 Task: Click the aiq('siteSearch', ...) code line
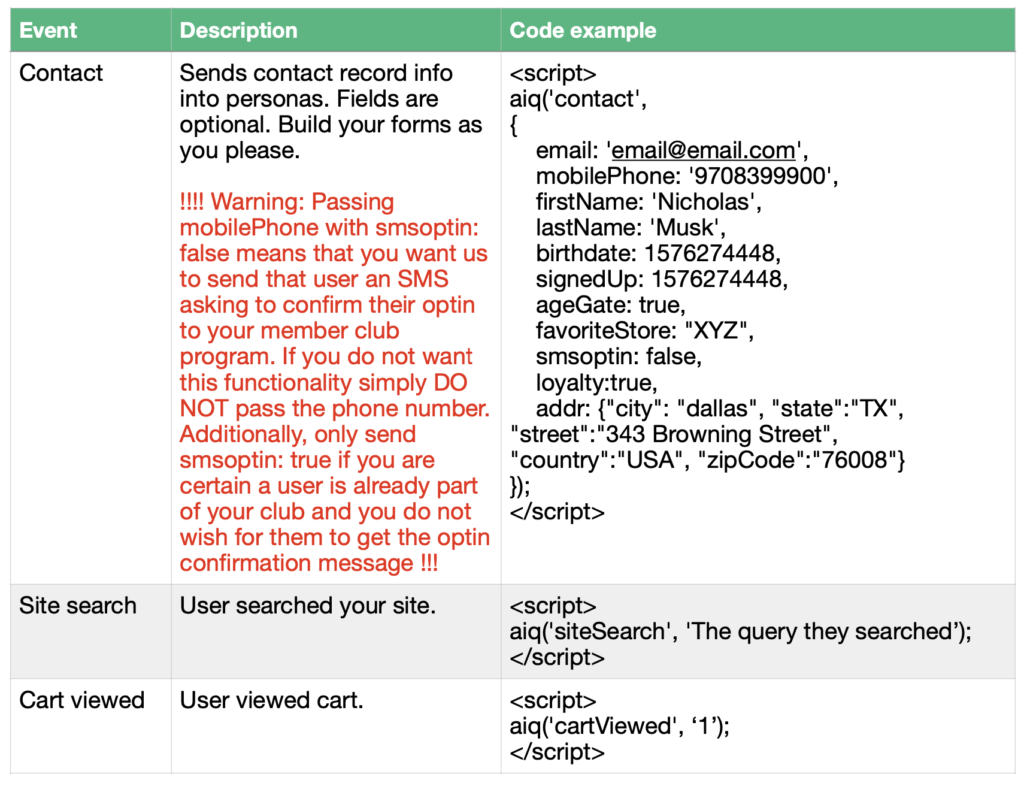click(741, 631)
